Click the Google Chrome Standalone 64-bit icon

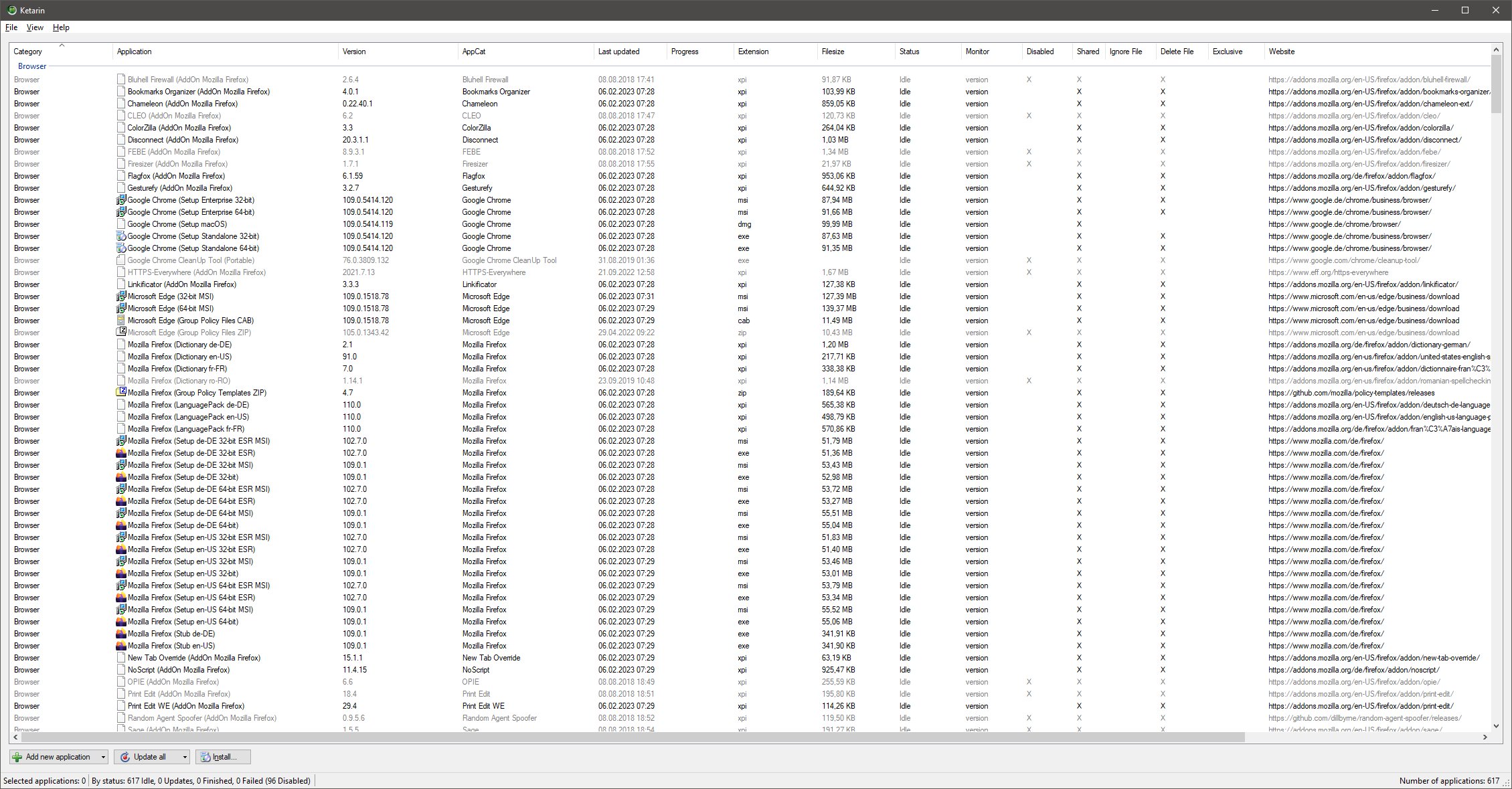(x=121, y=248)
